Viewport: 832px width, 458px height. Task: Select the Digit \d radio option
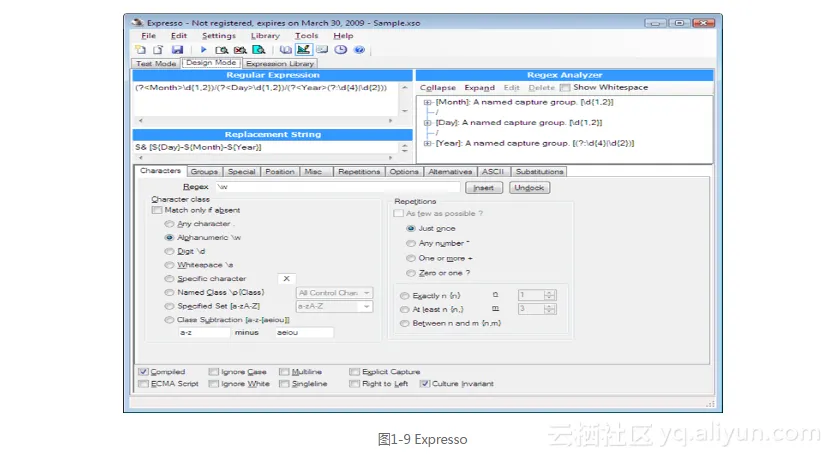coord(169,252)
